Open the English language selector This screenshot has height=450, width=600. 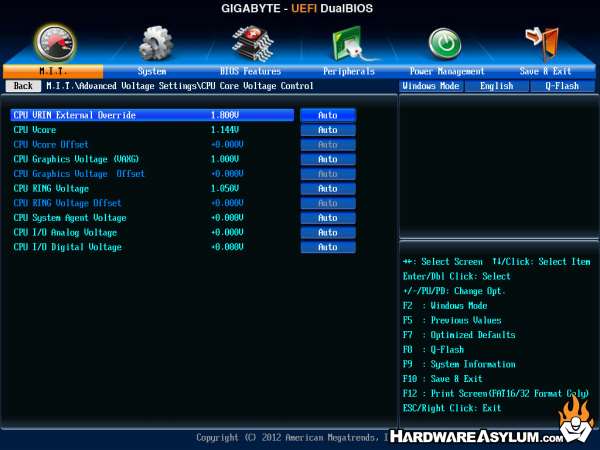(497, 86)
